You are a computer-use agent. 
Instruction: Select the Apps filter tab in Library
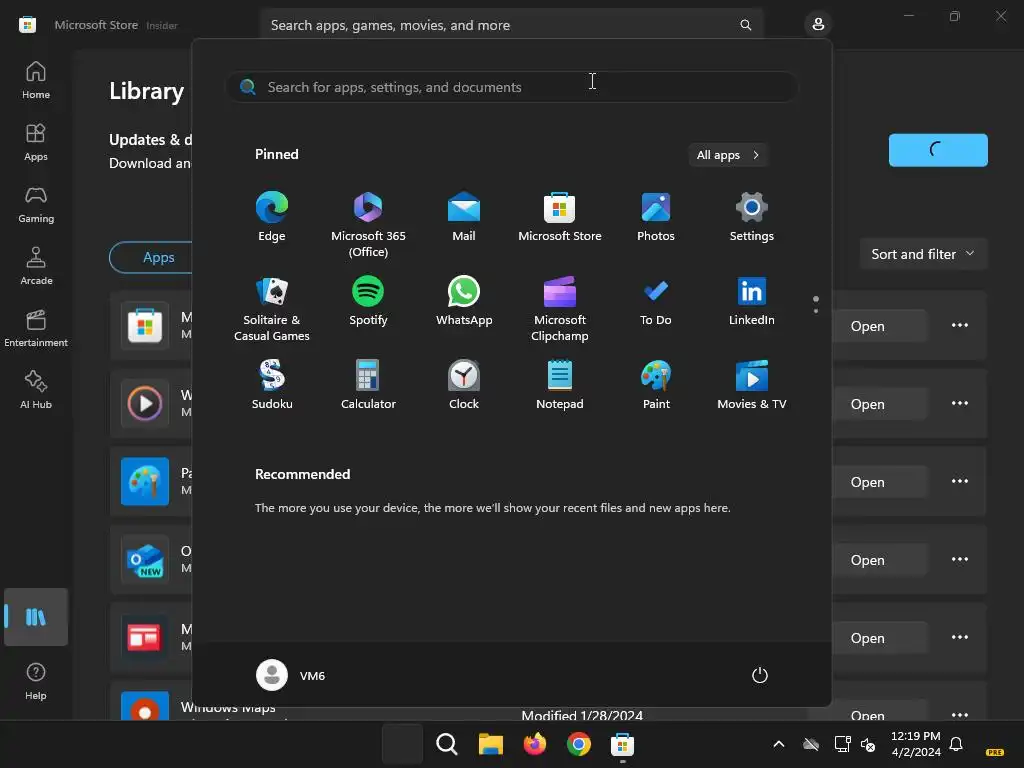159,257
